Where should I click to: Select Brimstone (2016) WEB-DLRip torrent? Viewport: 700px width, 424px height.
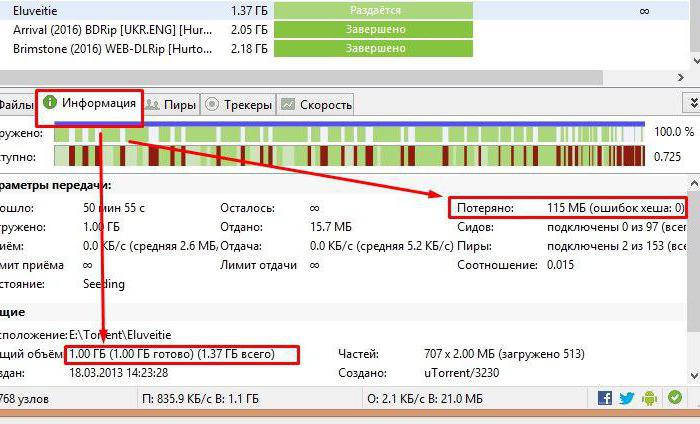click(344, 48)
